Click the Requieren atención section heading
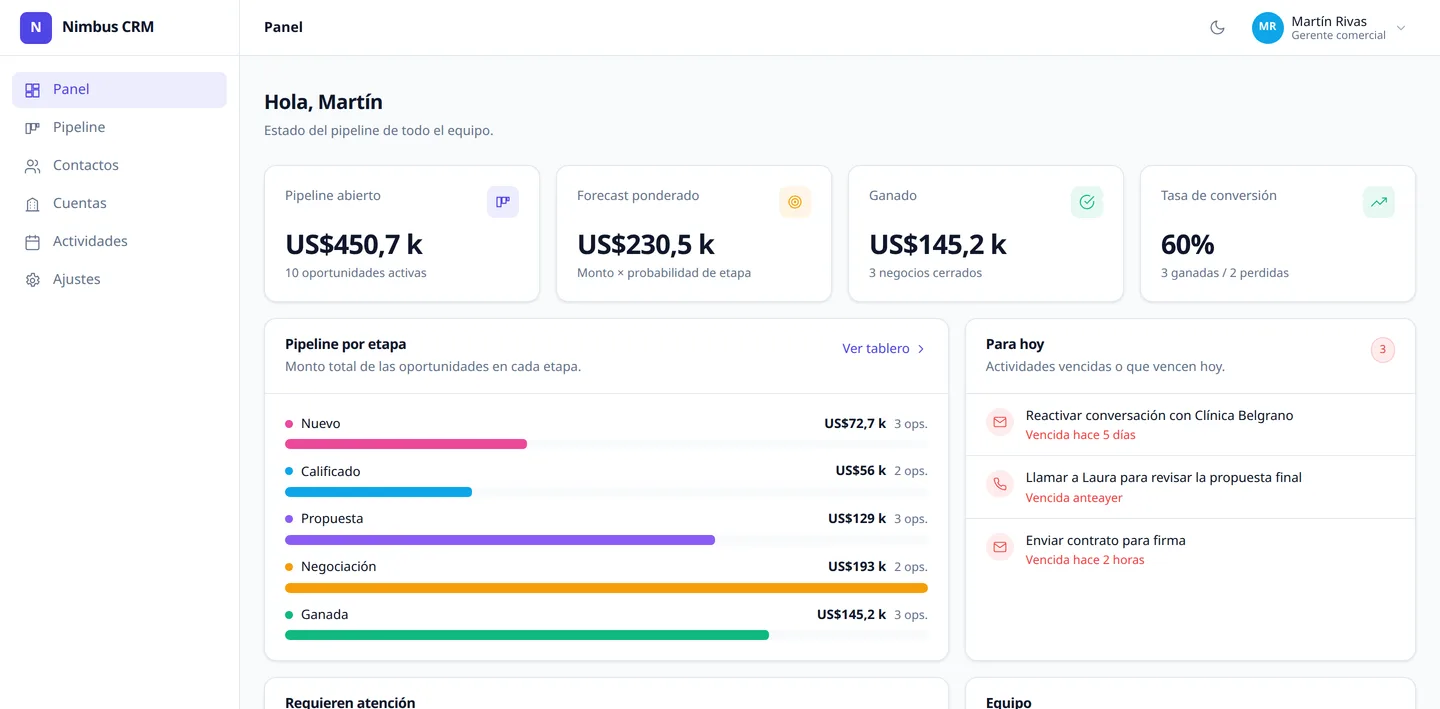The image size is (1440, 709). click(350, 702)
